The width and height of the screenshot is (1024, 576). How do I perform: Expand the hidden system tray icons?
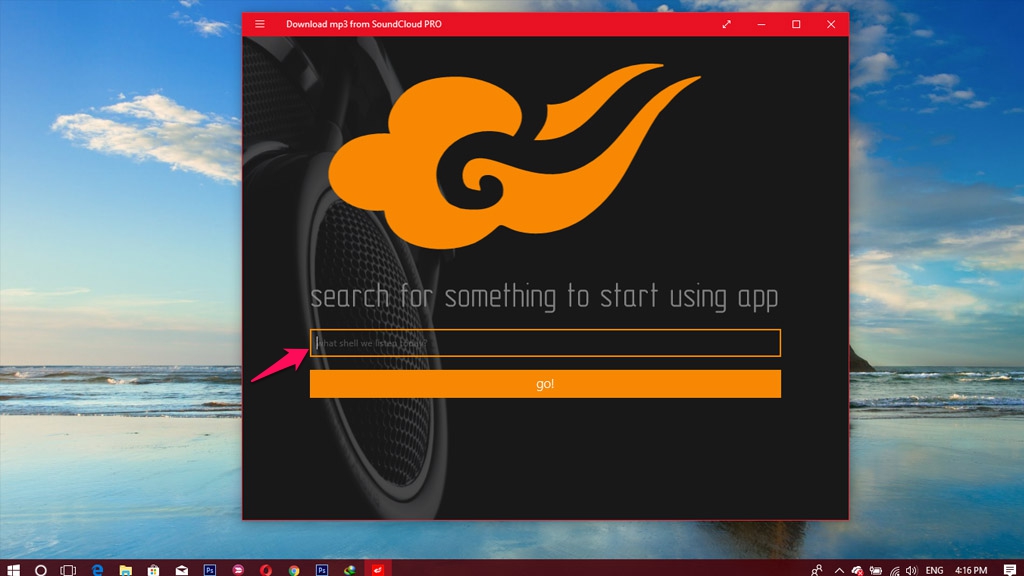(x=839, y=570)
